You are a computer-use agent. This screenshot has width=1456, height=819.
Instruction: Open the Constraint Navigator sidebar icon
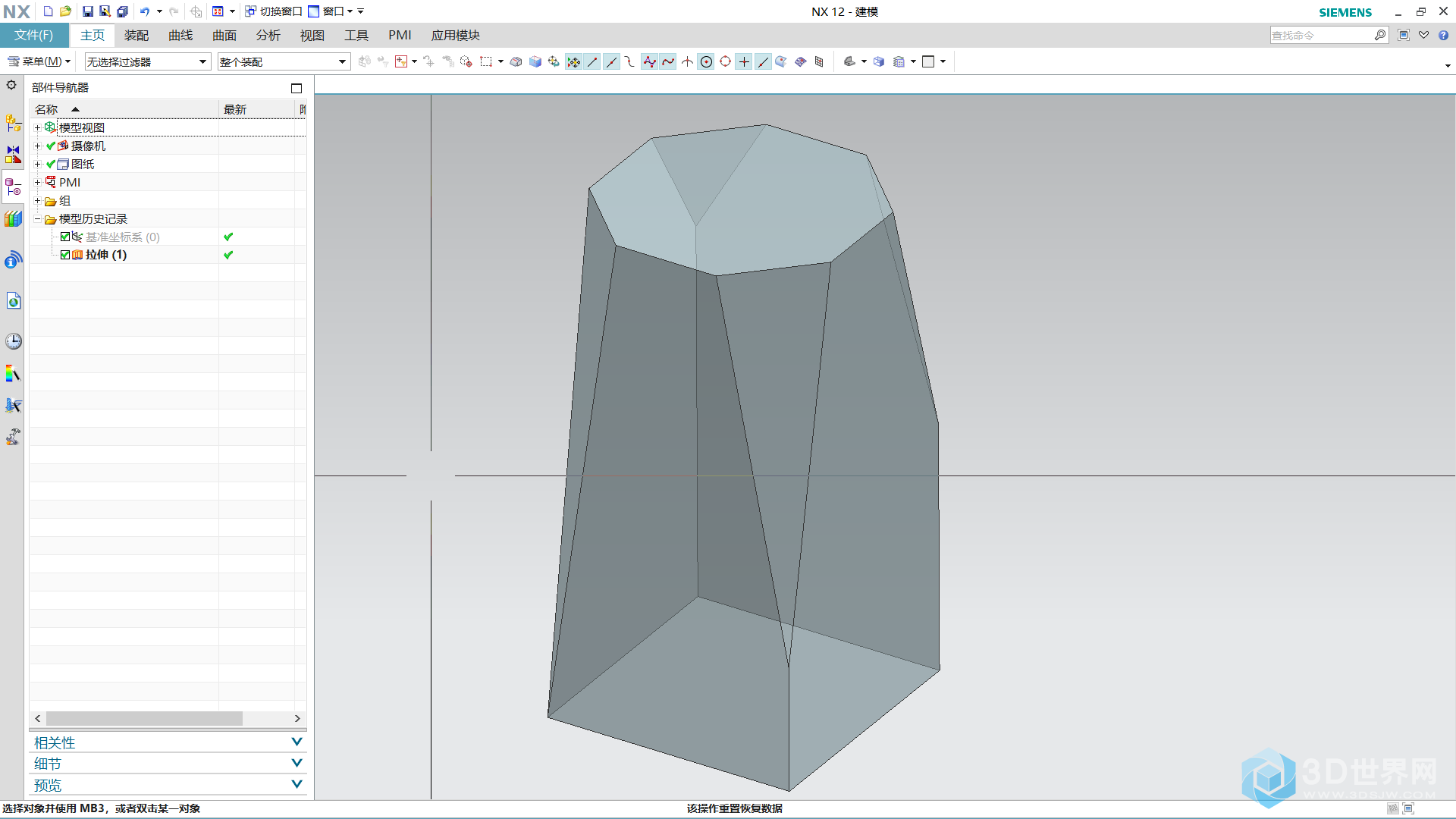tap(13, 154)
